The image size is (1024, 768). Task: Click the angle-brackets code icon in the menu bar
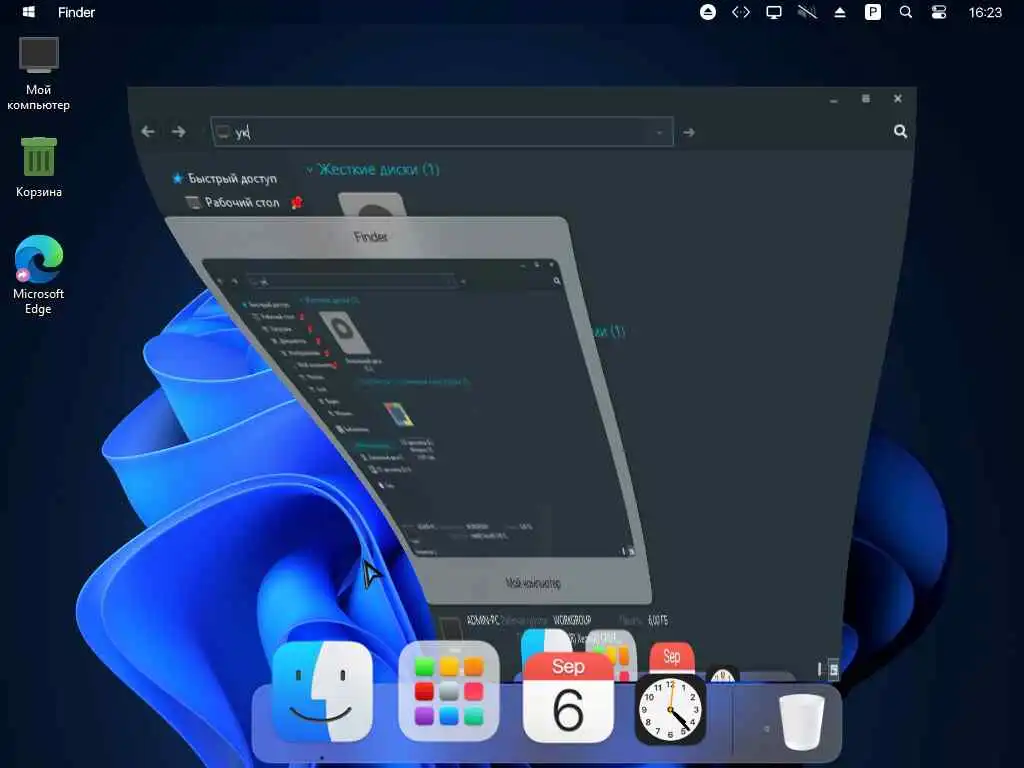(x=741, y=12)
